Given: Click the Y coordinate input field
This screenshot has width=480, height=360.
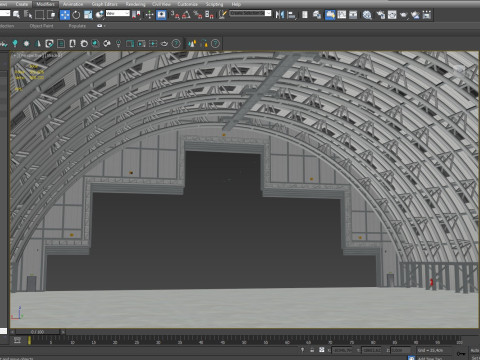Looking at the screenshot, I should coord(372,350).
